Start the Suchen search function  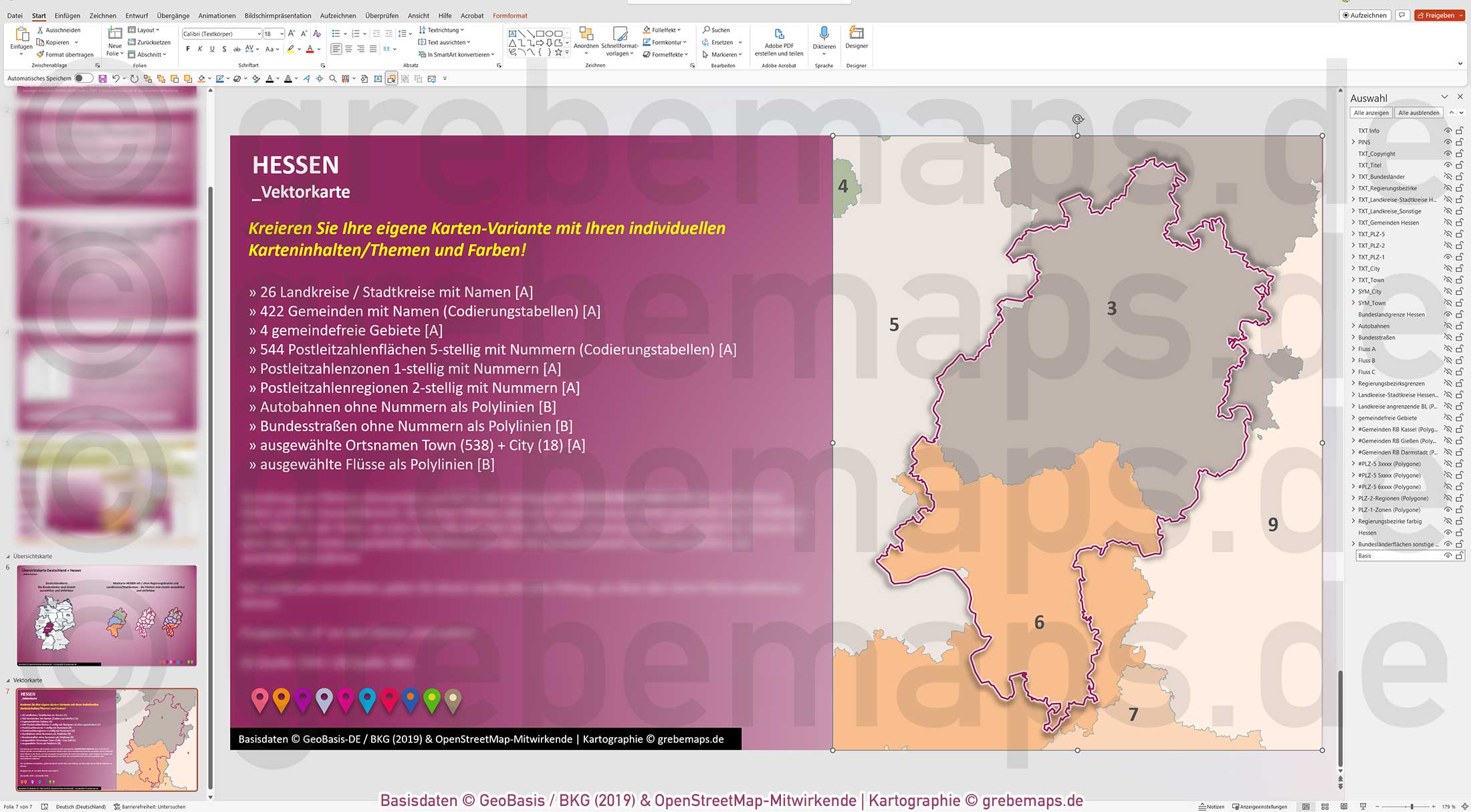[717, 29]
